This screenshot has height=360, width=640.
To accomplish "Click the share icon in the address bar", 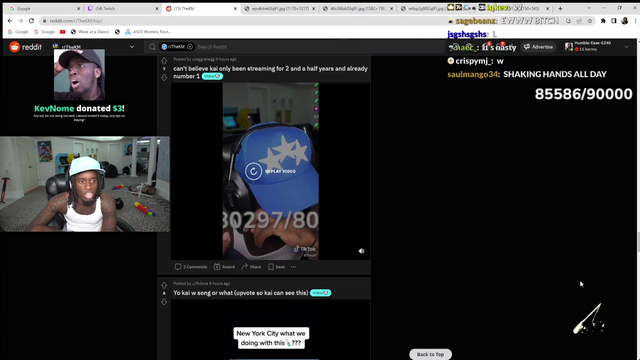I will [x=579, y=21].
